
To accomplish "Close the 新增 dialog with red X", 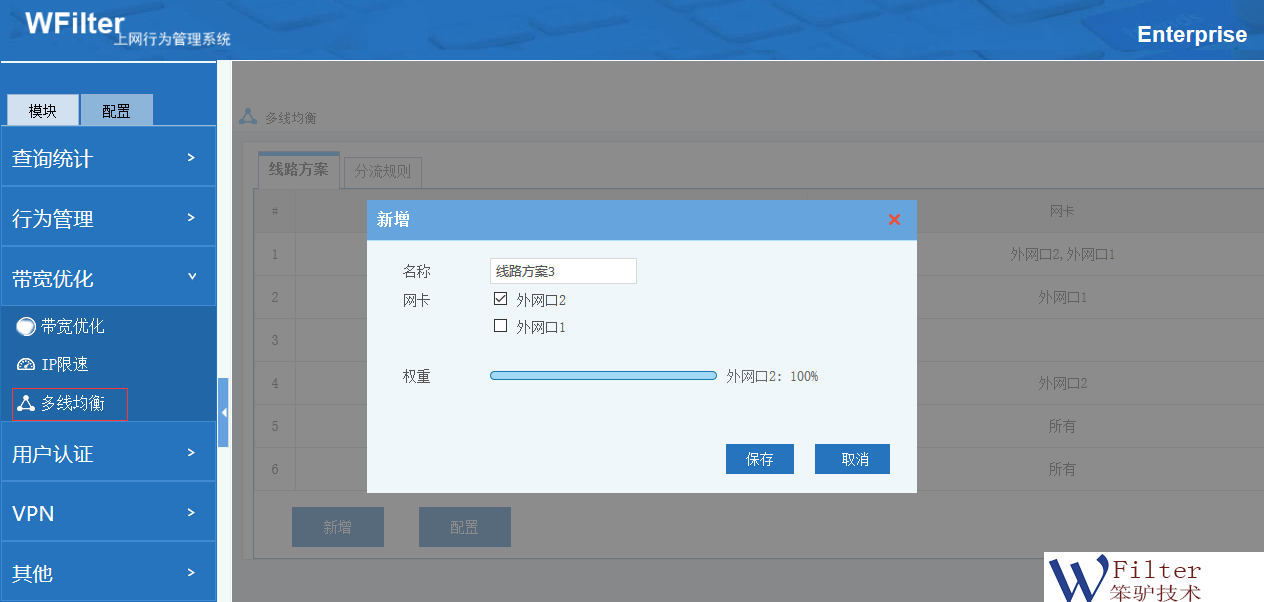I will click(894, 220).
